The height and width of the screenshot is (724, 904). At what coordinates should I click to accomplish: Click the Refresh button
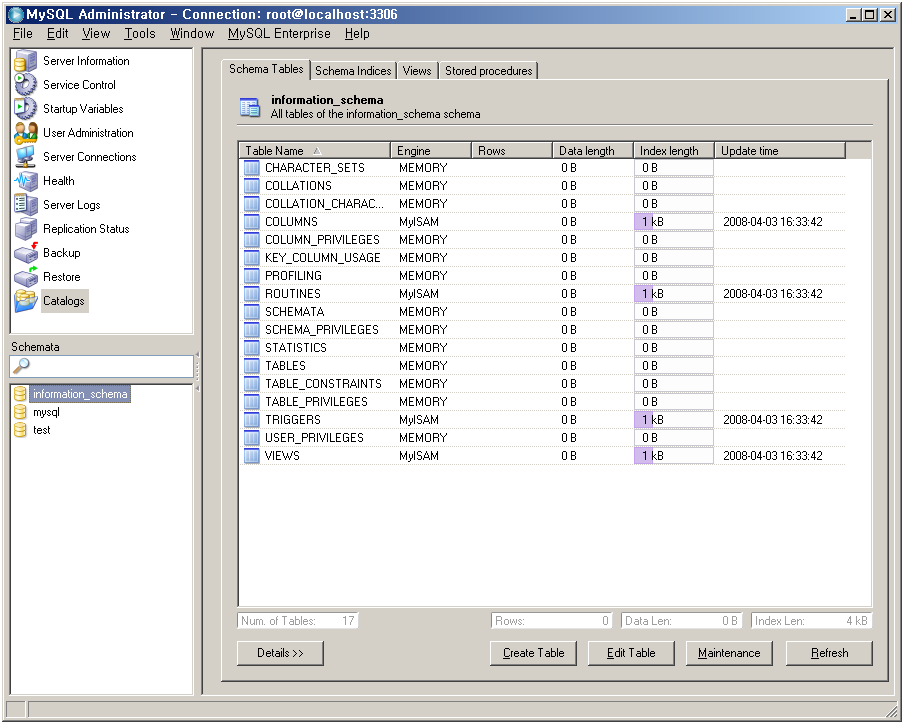click(830, 653)
